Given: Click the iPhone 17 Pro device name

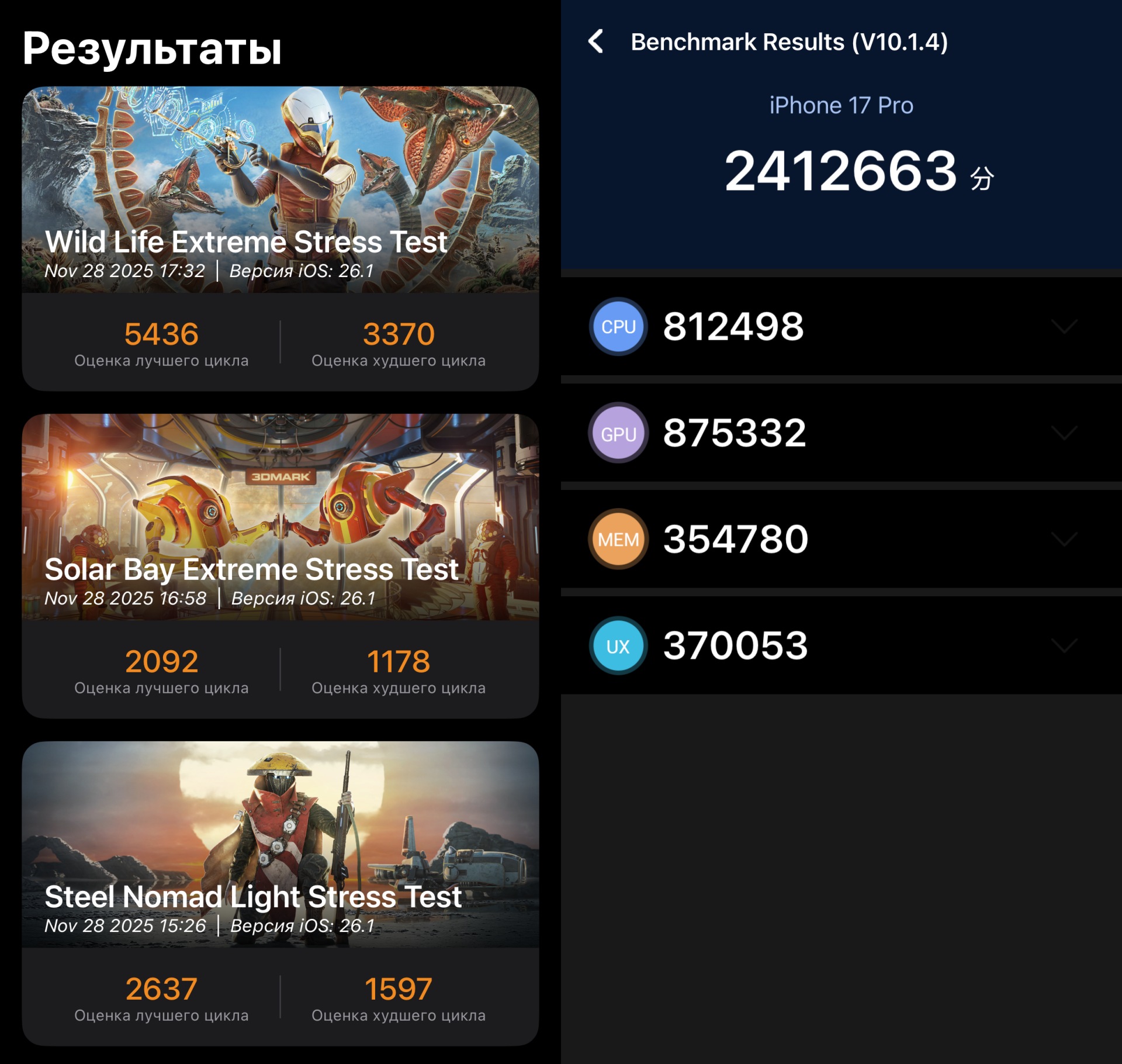Looking at the screenshot, I should tap(841, 106).
